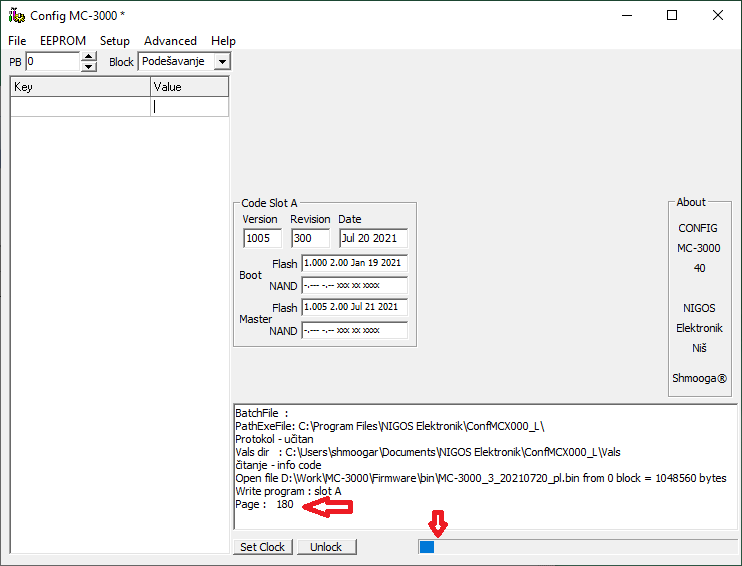The height and width of the screenshot is (566, 742).
Task: Open the EEPROM menu
Action: click(63, 41)
